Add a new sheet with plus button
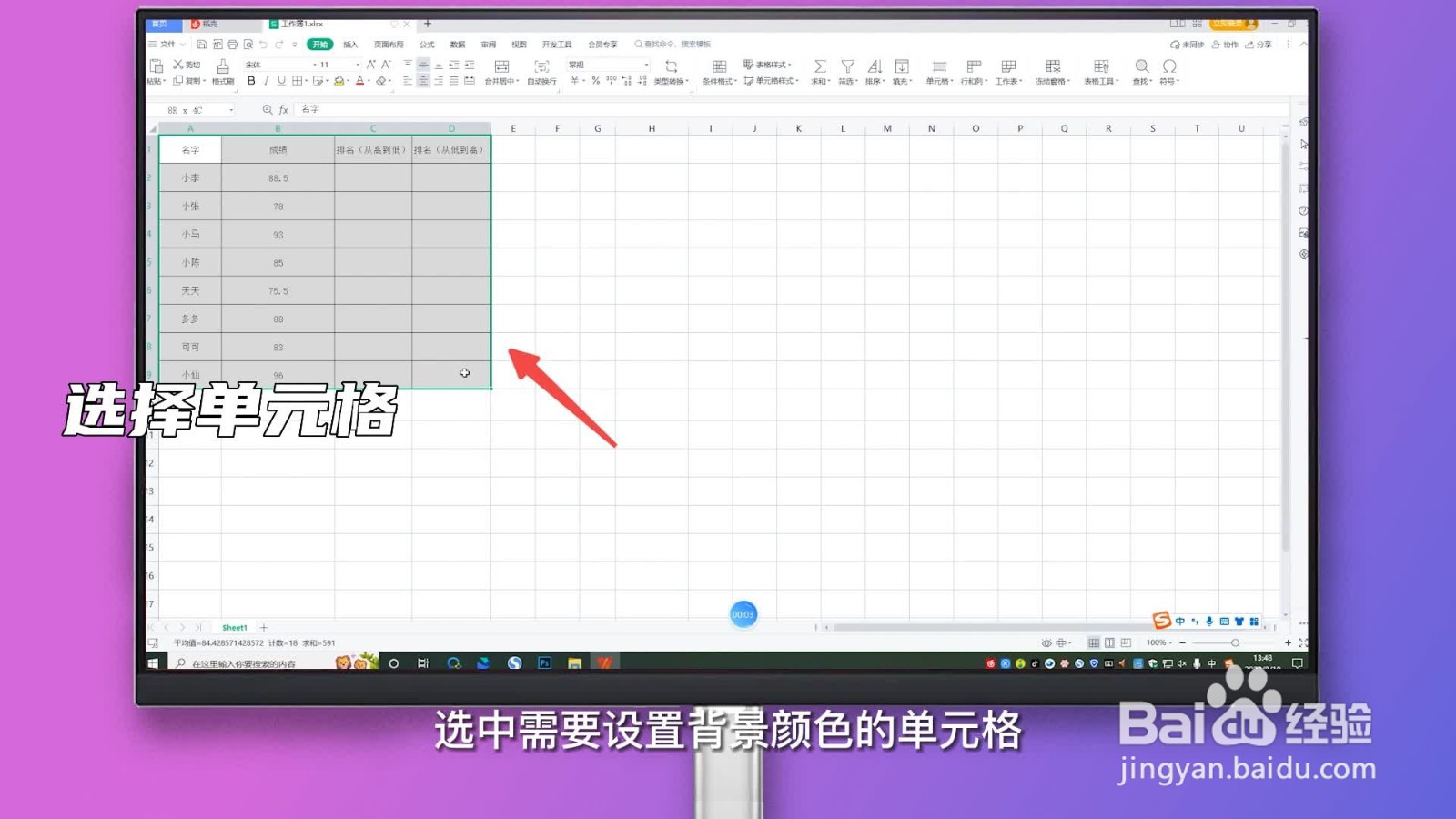Image resolution: width=1456 pixels, height=819 pixels. click(x=264, y=628)
